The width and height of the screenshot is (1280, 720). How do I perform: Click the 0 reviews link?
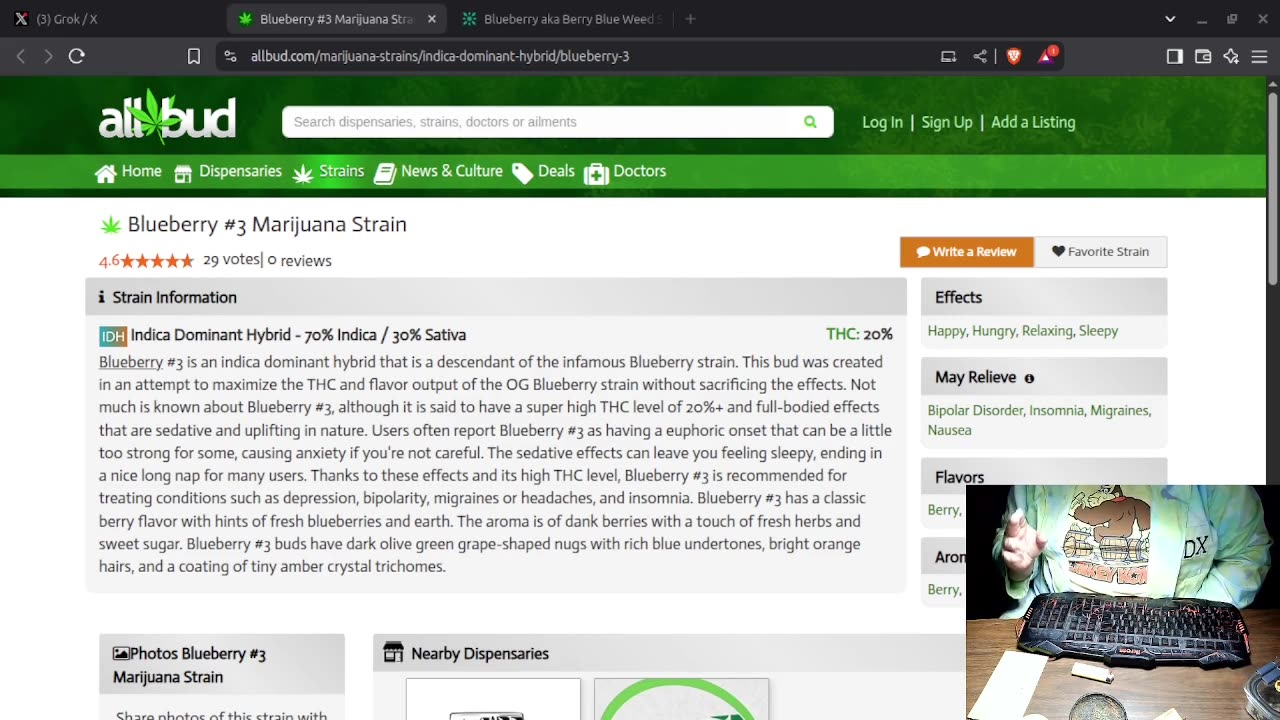click(299, 260)
